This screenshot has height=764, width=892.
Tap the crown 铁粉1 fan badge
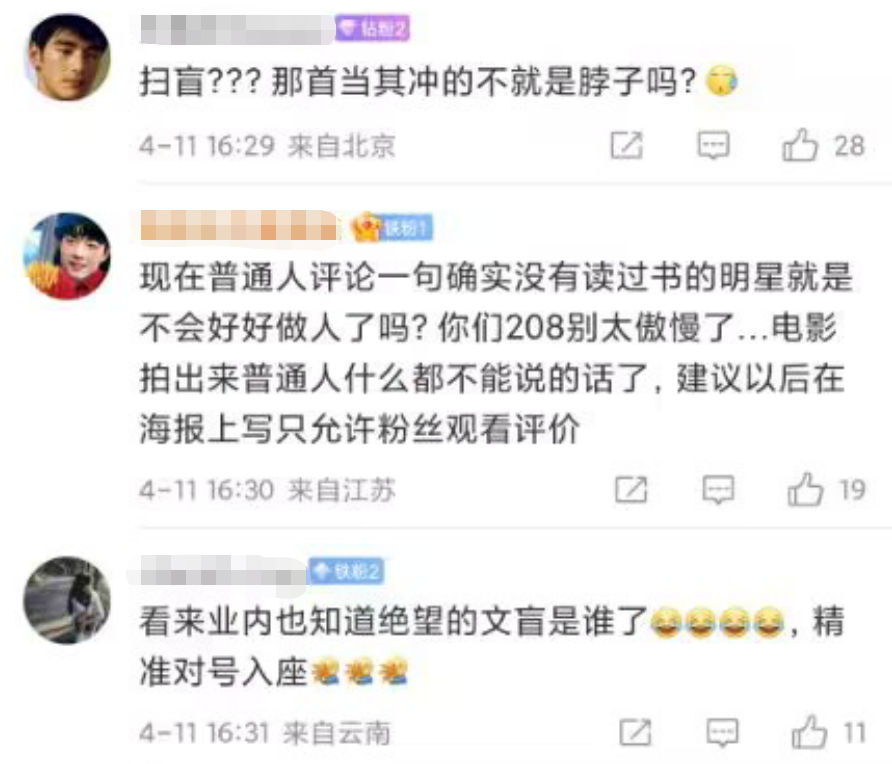point(393,228)
